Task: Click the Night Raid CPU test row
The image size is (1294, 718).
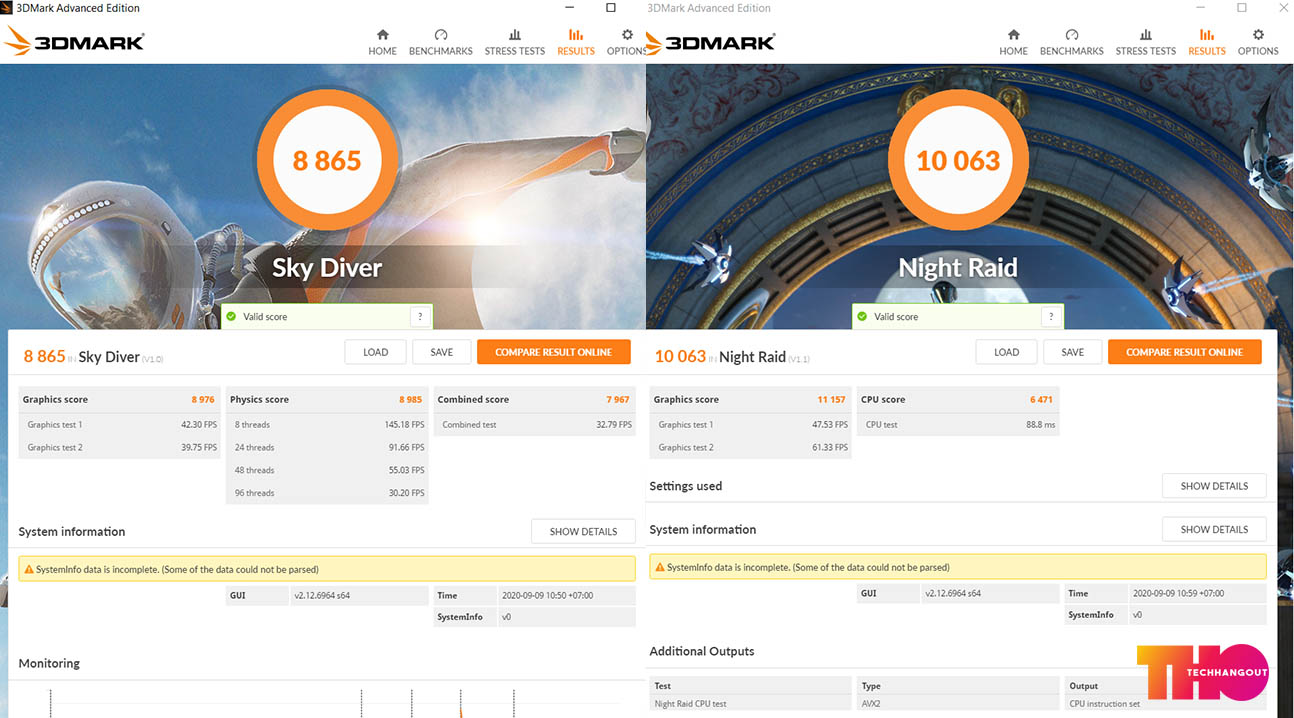Action: 751,704
